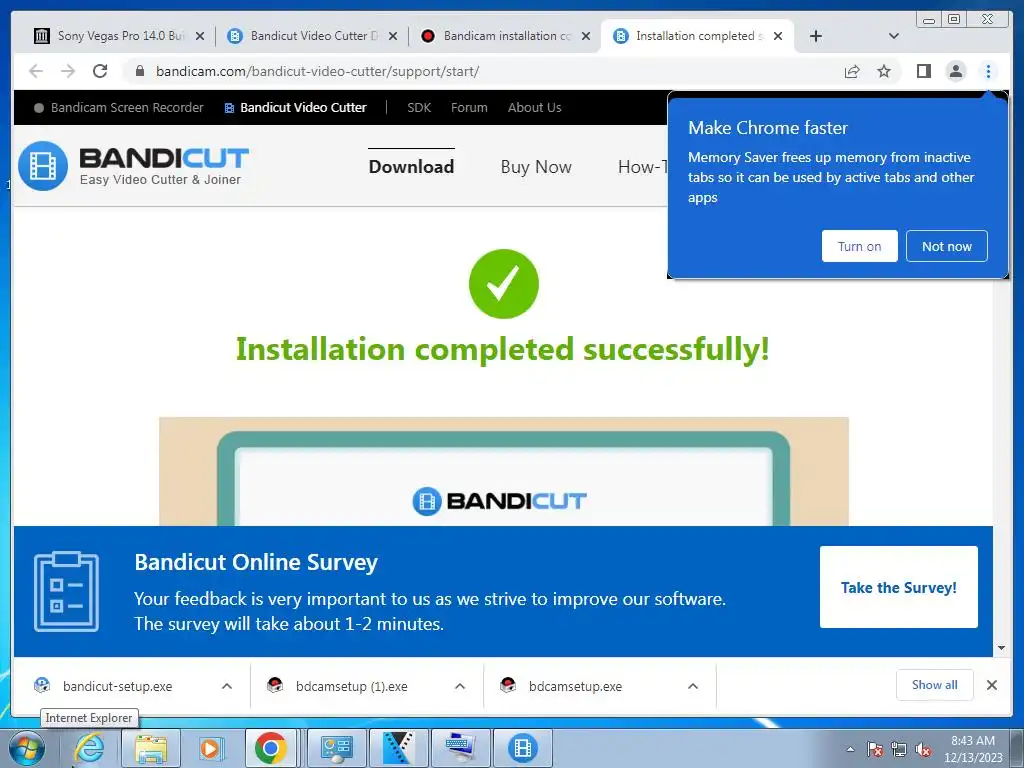The width and height of the screenshot is (1024, 768).
Task: Open the Download menu item
Action: click(x=411, y=167)
